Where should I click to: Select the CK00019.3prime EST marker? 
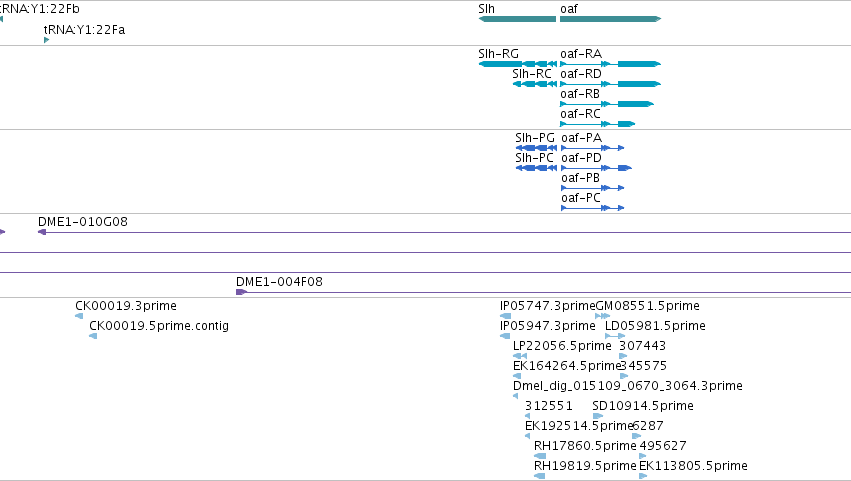click(x=79, y=316)
